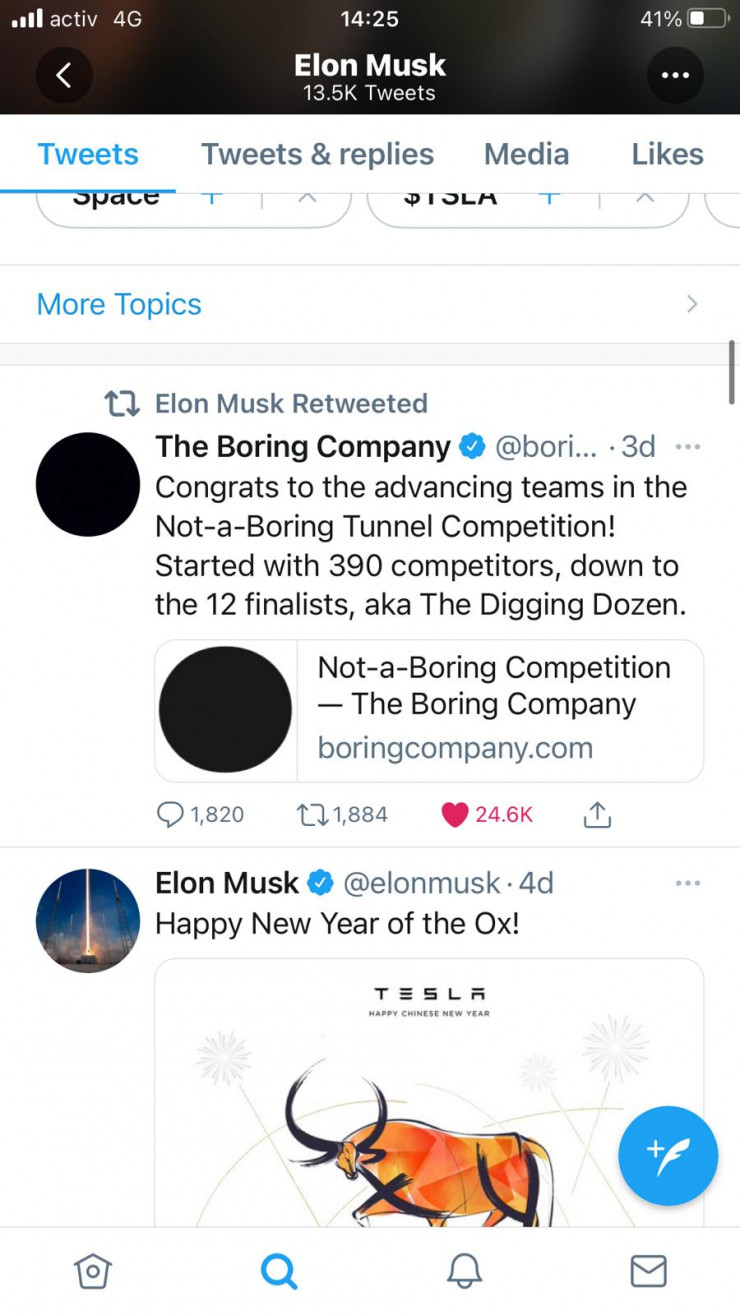Screen dimensions: 740x1315
Task: Open the boringcompany.com link card
Action: pos(428,710)
